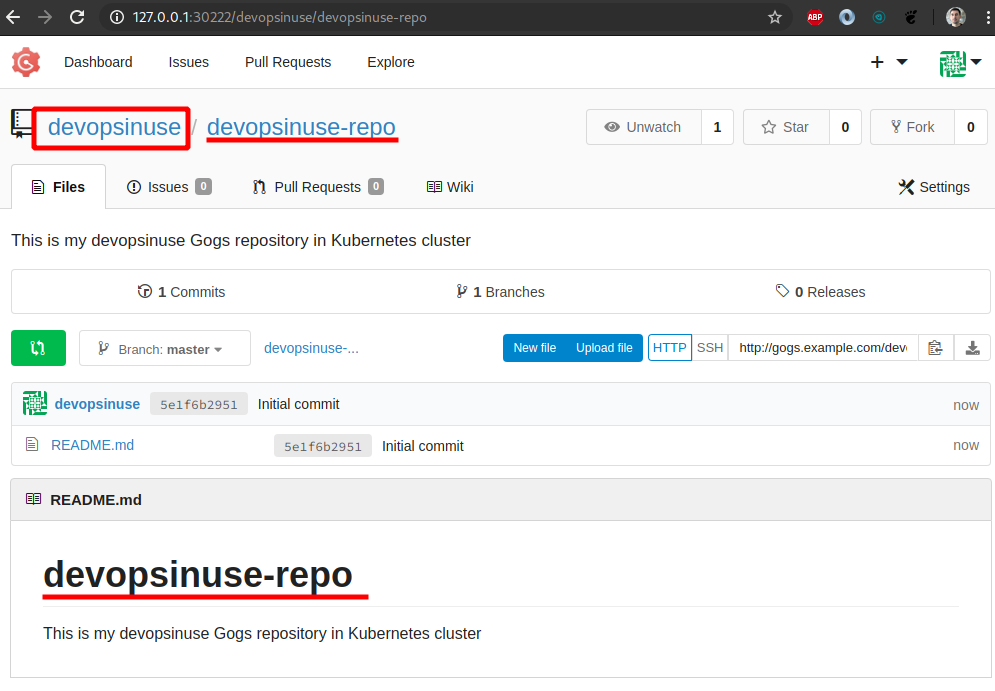Click the Unwatch button
This screenshot has width=995, height=691.
pyautogui.click(x=643, y=127)
